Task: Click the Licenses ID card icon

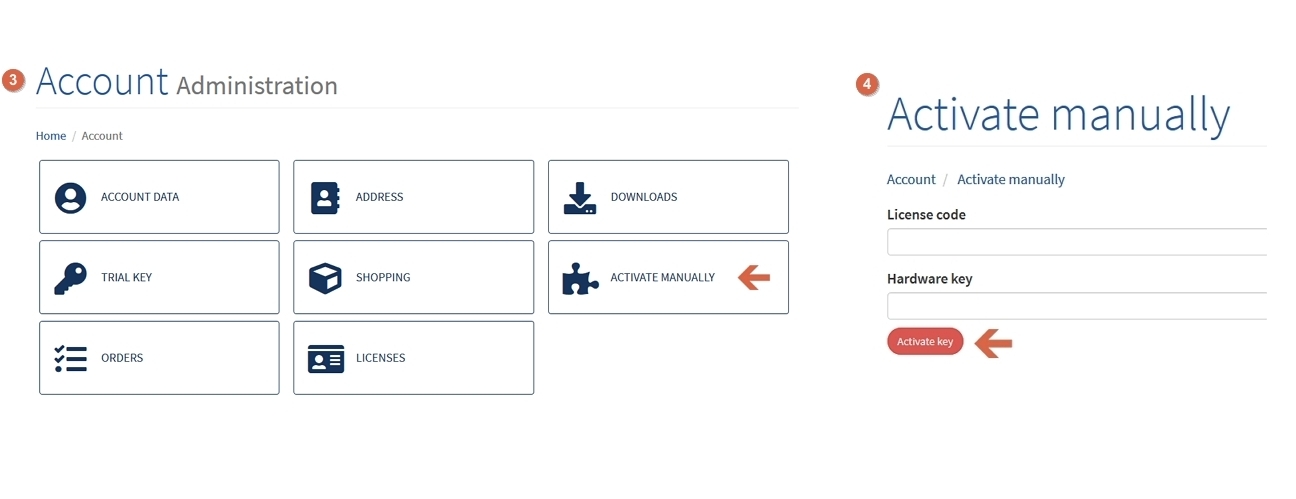Action: tap(326, 359)
